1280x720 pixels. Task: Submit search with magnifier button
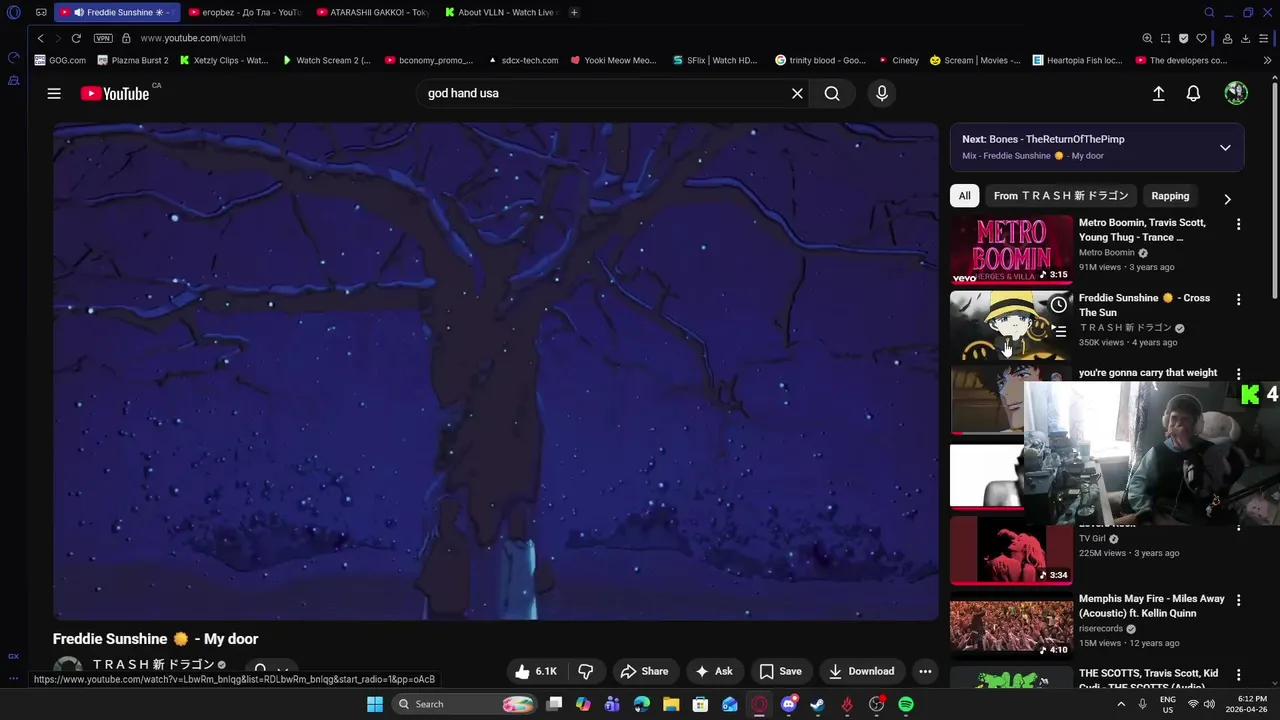pos(832,93)
